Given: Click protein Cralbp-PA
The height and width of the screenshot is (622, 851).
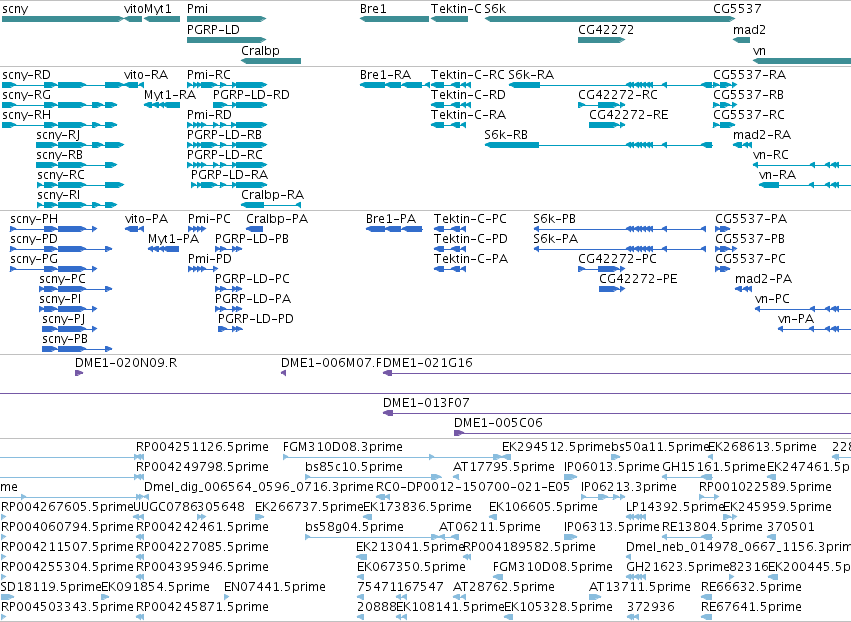Looking at the screenshot, I should [x=277, y=219].
